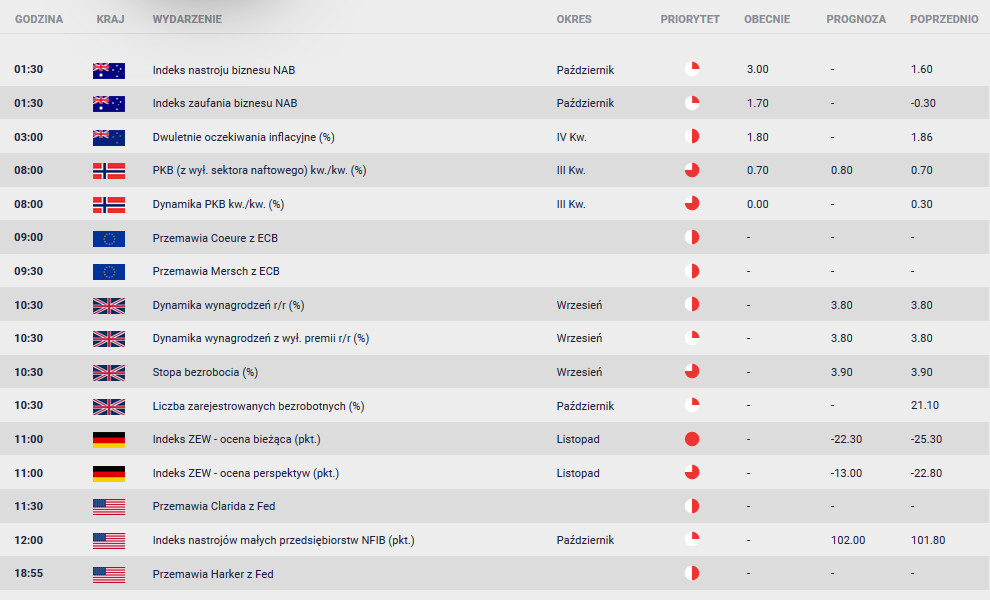The width and height of the screenshot is (990, 600).
Task: Open event Przemawia Mersch z ECB
Action: [x=216, y=271]
